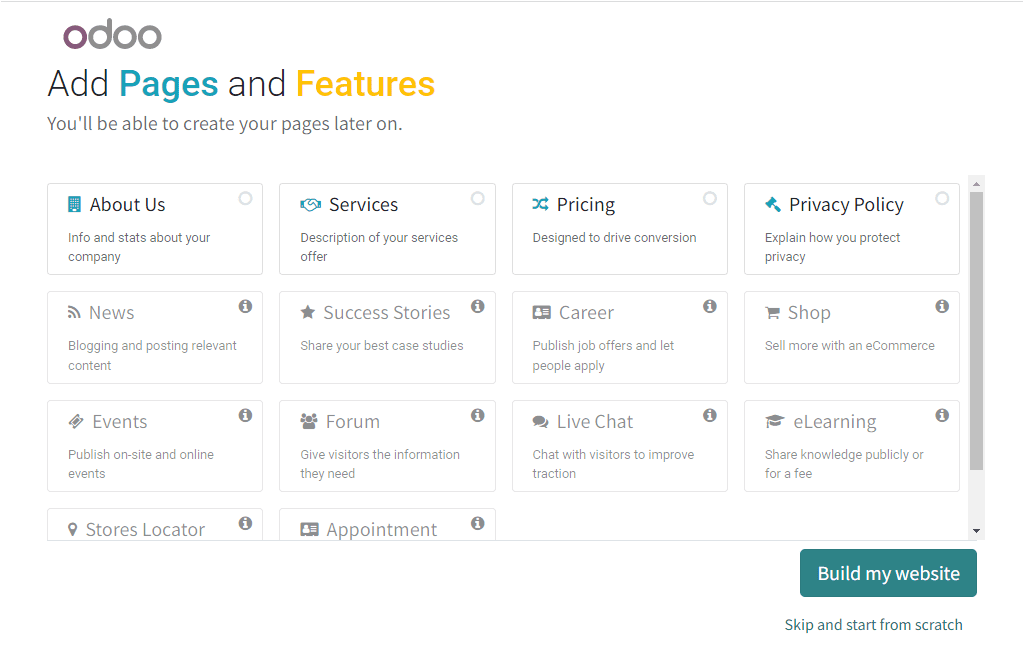Click the Shop cart icon
The image size is (1024, 651).
(772, 312)
